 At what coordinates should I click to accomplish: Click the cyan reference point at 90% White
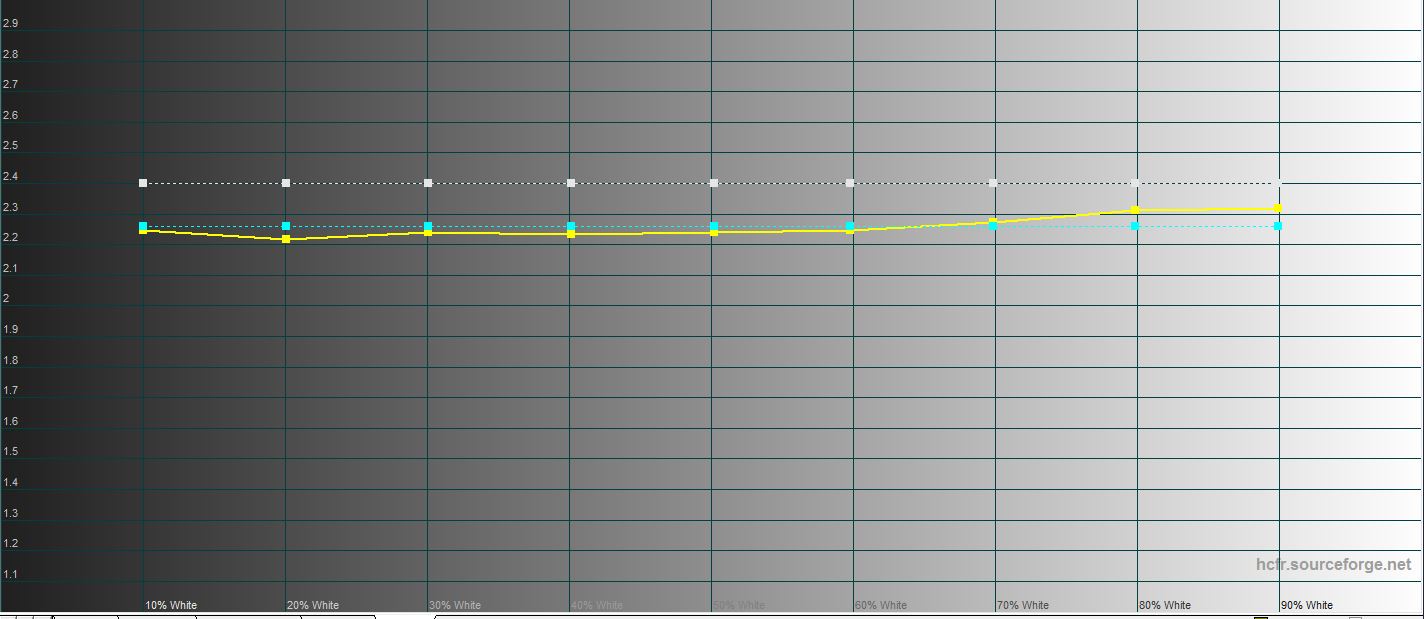click(1278, 226)
